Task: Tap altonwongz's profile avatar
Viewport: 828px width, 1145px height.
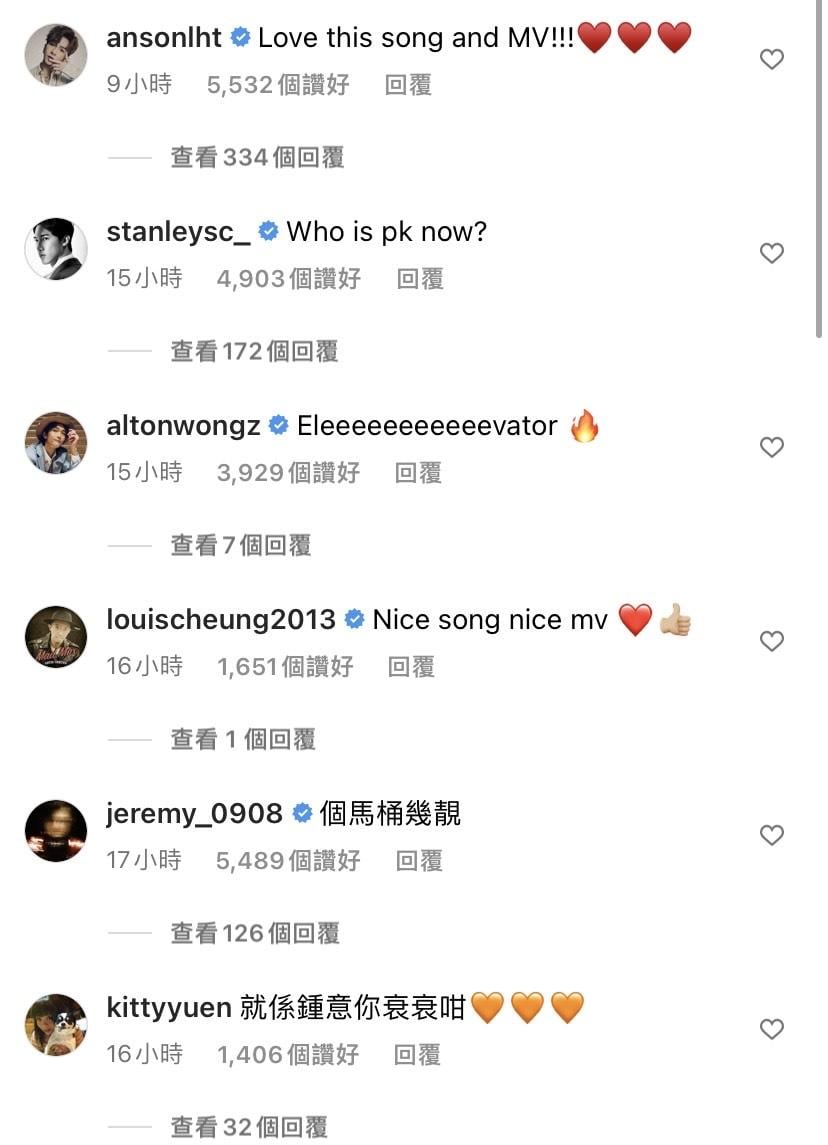Action: pyautogui.click(x=55, y=443)
